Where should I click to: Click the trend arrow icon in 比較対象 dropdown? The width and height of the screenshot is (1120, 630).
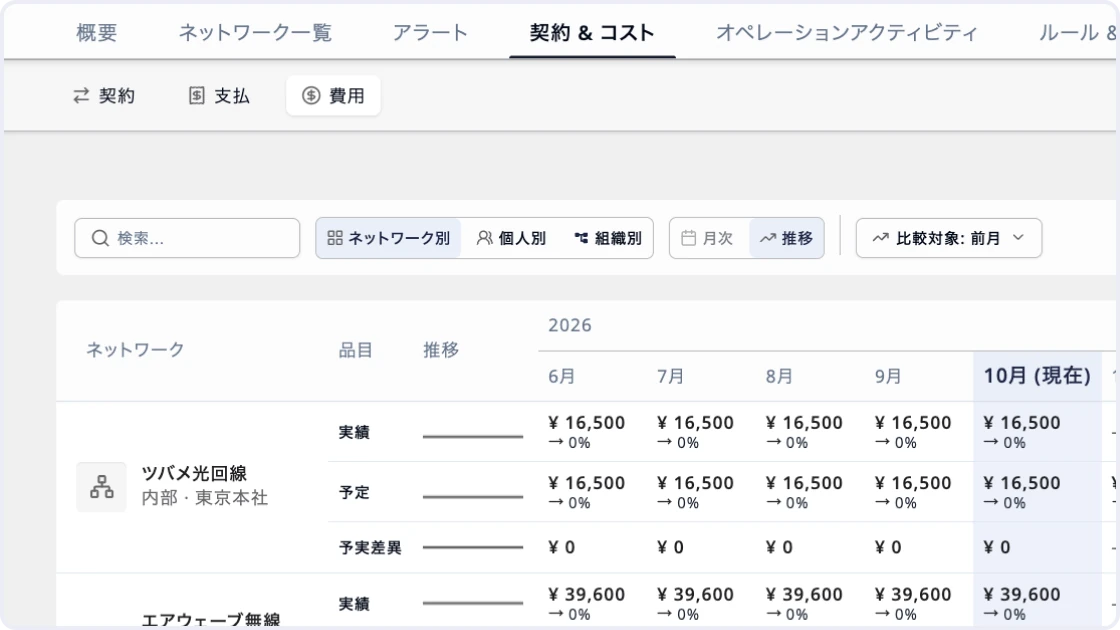[x=881, y=238]
